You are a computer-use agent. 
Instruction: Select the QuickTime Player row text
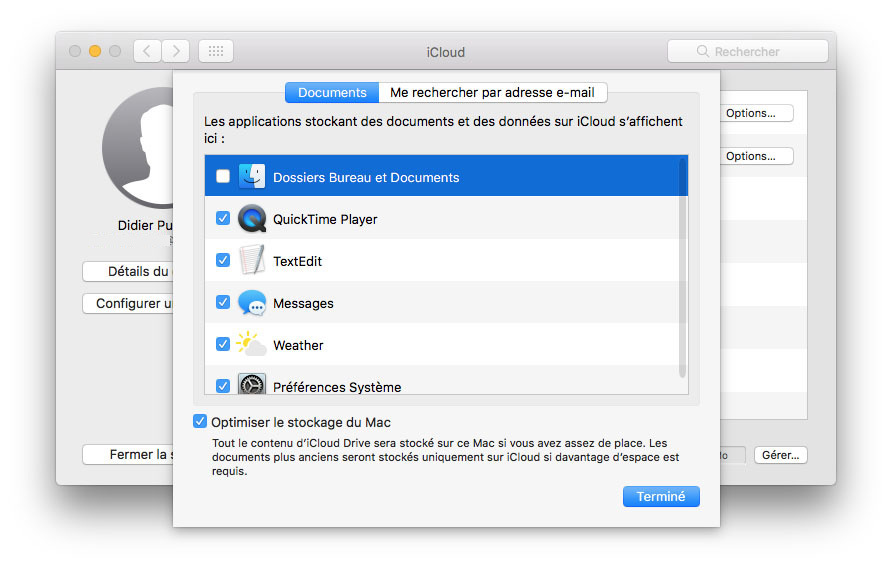click(325, 219)
